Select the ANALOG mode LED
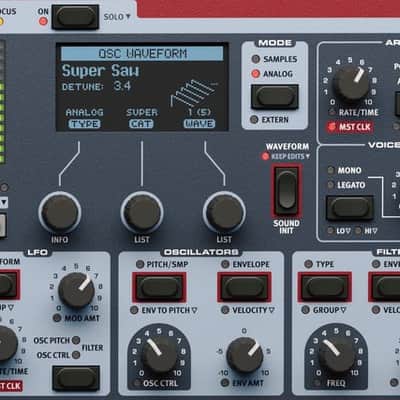400x400 pixels. tap(256, 74)
